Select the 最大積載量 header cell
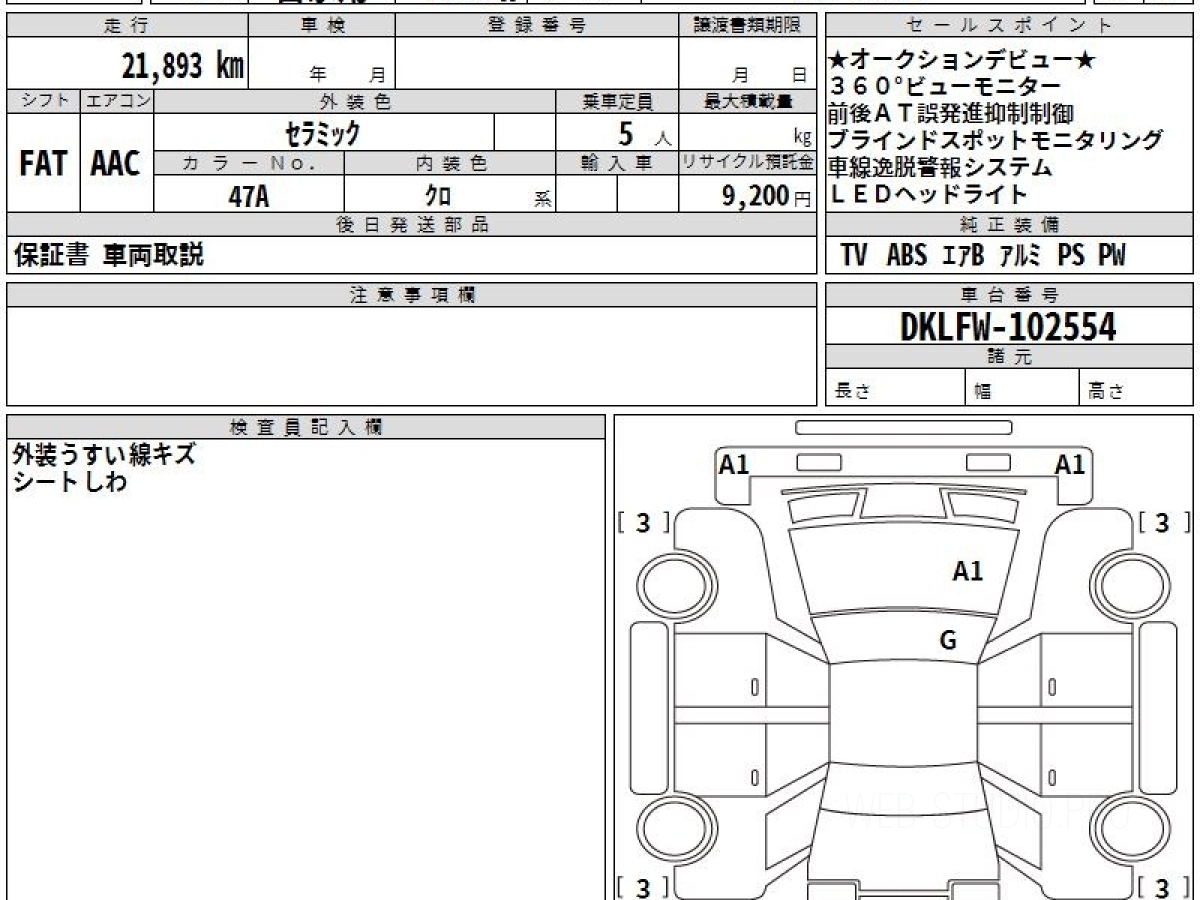The image size is (1200, 900). 747,101
